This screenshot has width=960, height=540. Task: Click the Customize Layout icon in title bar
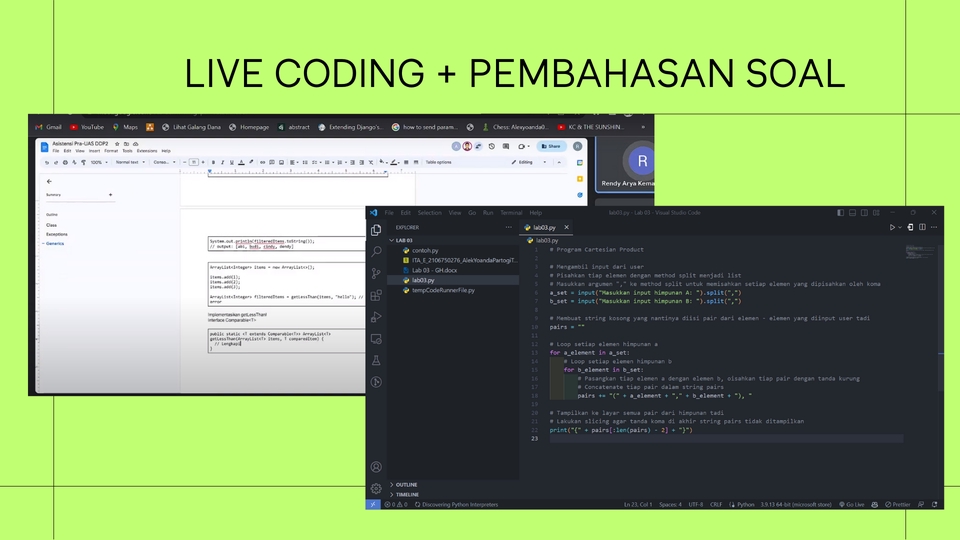(876, 212)
